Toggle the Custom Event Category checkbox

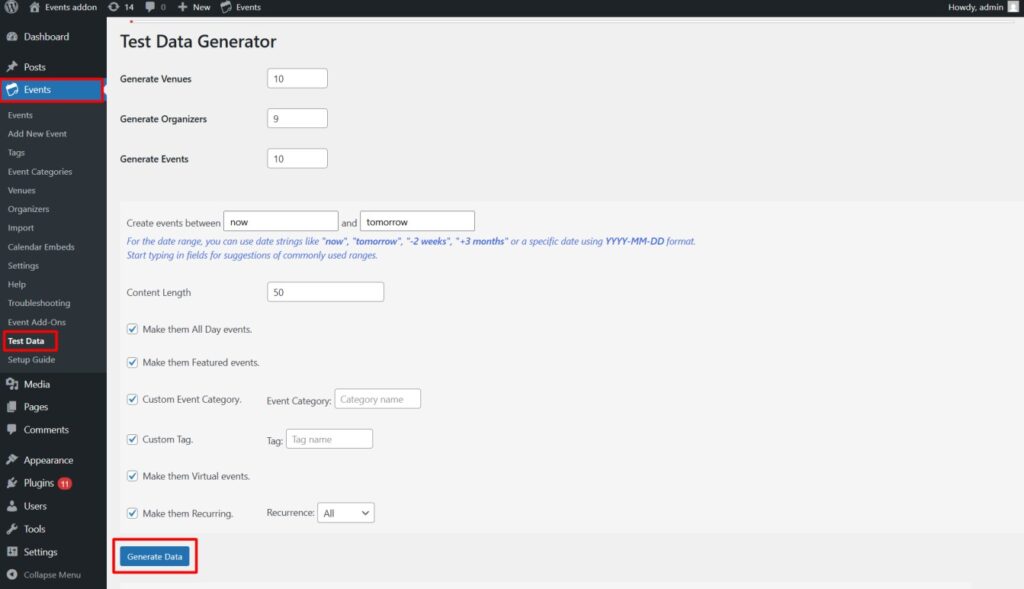point(133,399)
